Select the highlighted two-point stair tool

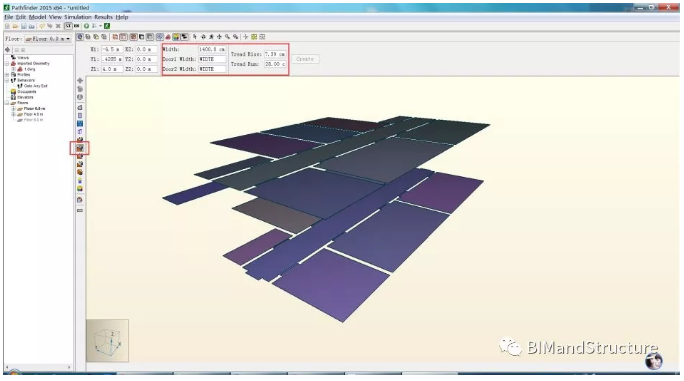pyautogui.click(x=80, y=148)
